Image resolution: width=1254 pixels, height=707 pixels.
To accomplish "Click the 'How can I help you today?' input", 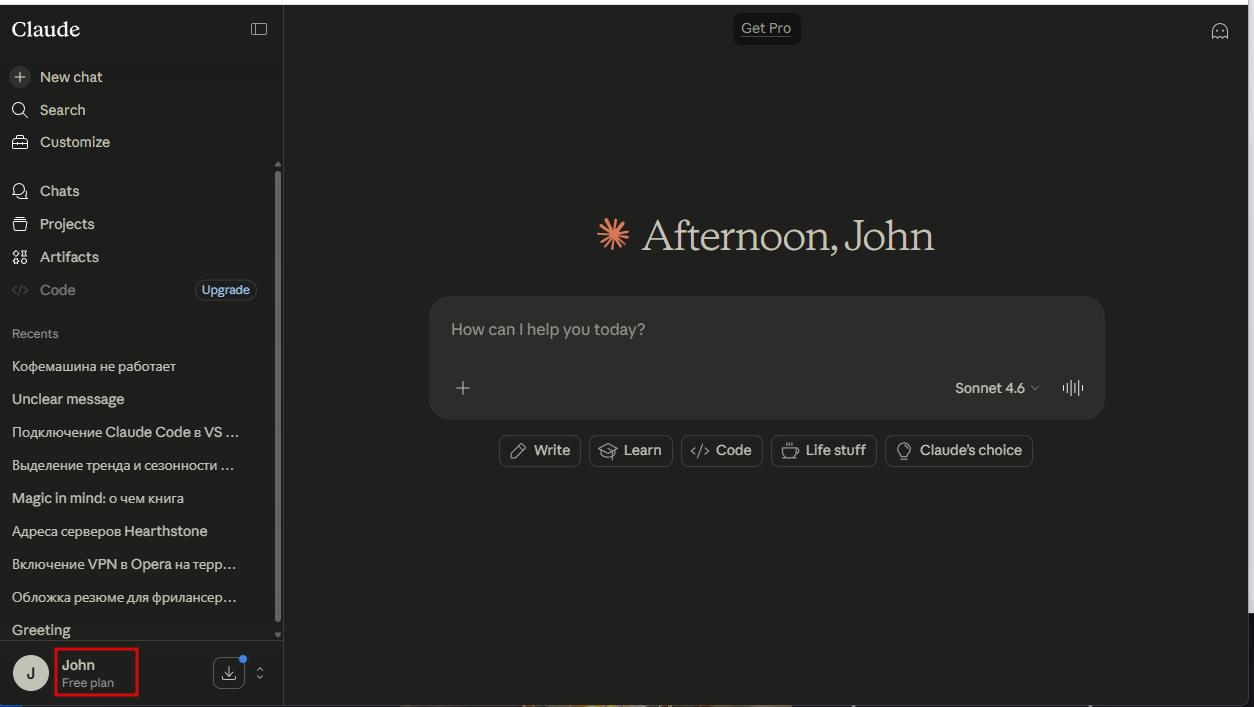I will pyautogui.click(x=766, y=330).
